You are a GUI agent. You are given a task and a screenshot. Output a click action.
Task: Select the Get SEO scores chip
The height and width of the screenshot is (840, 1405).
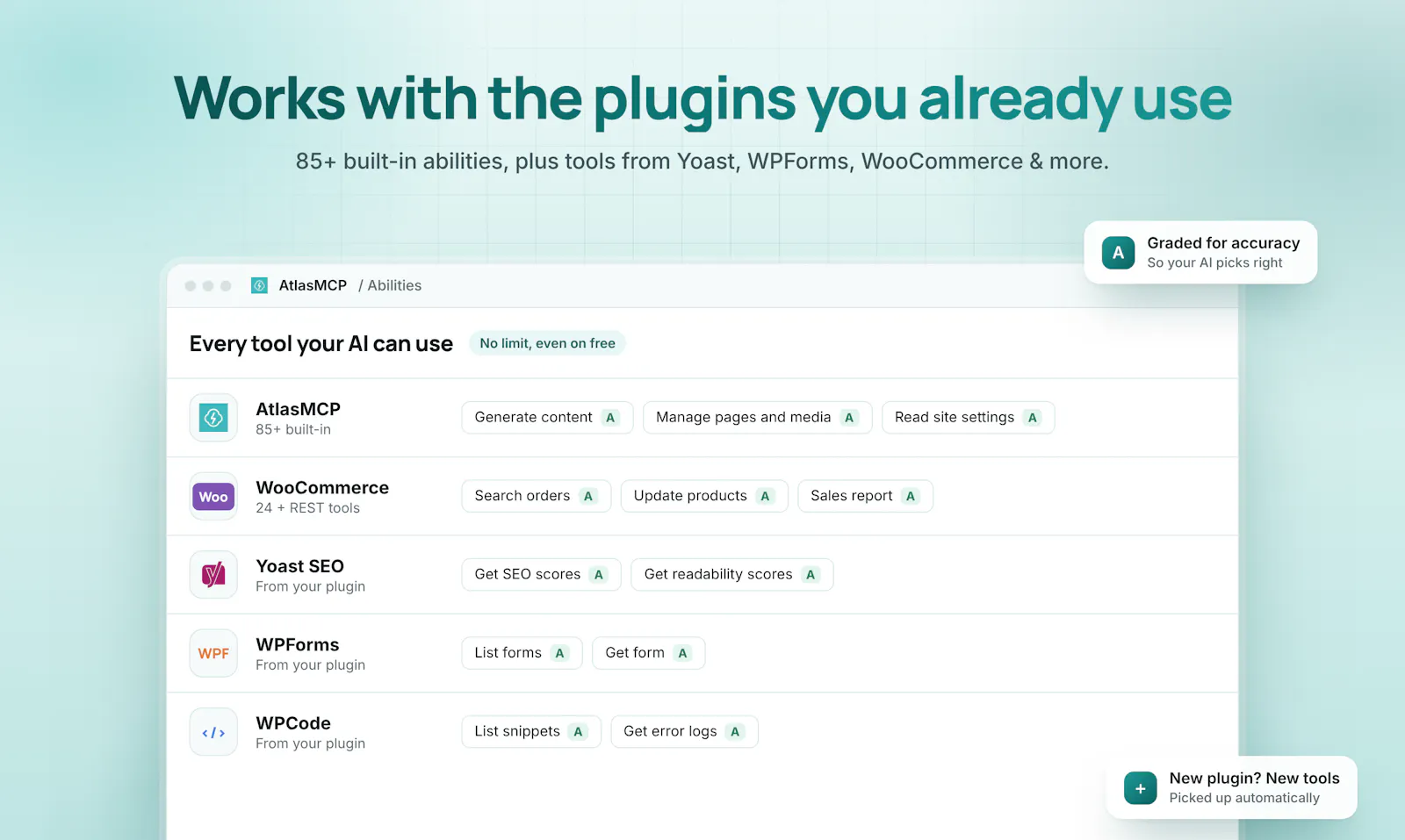click(541, 575)
